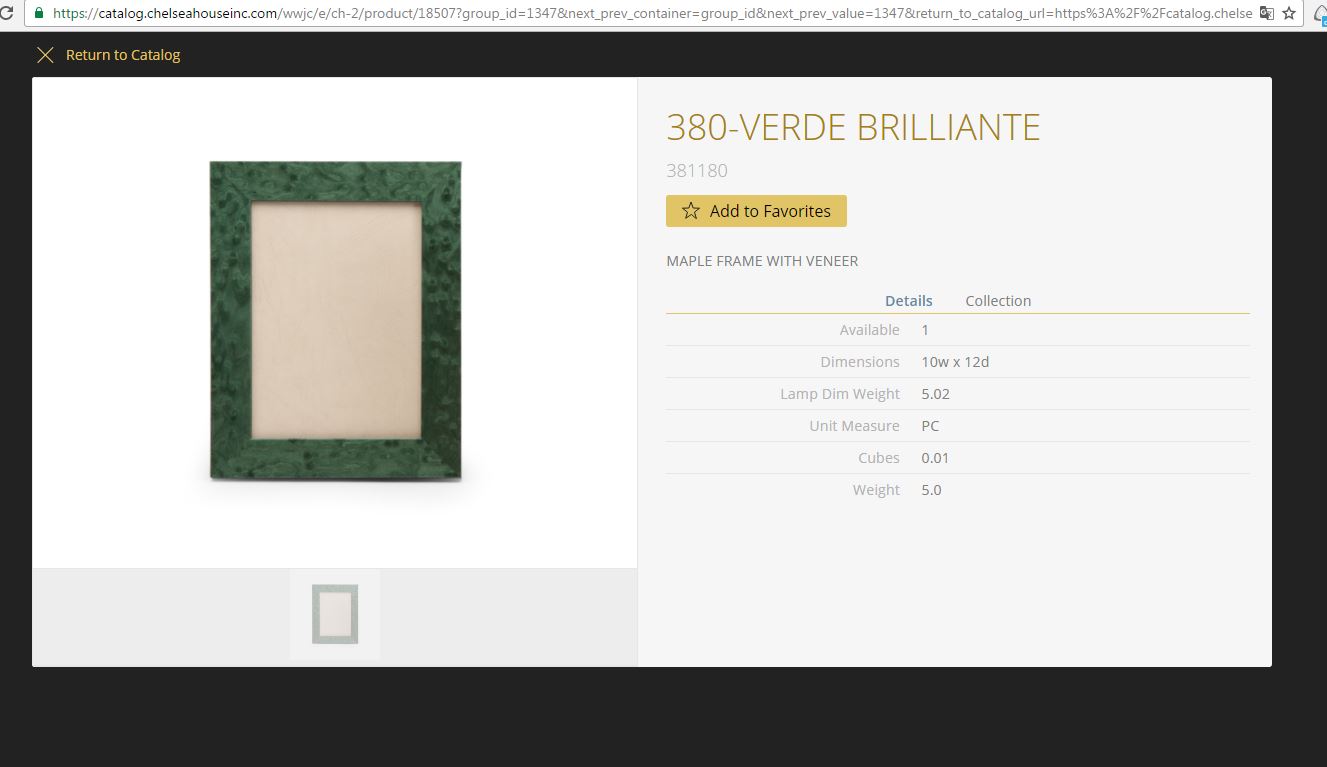
Task: Click the 381180 item number text
Action: (697, 171)
